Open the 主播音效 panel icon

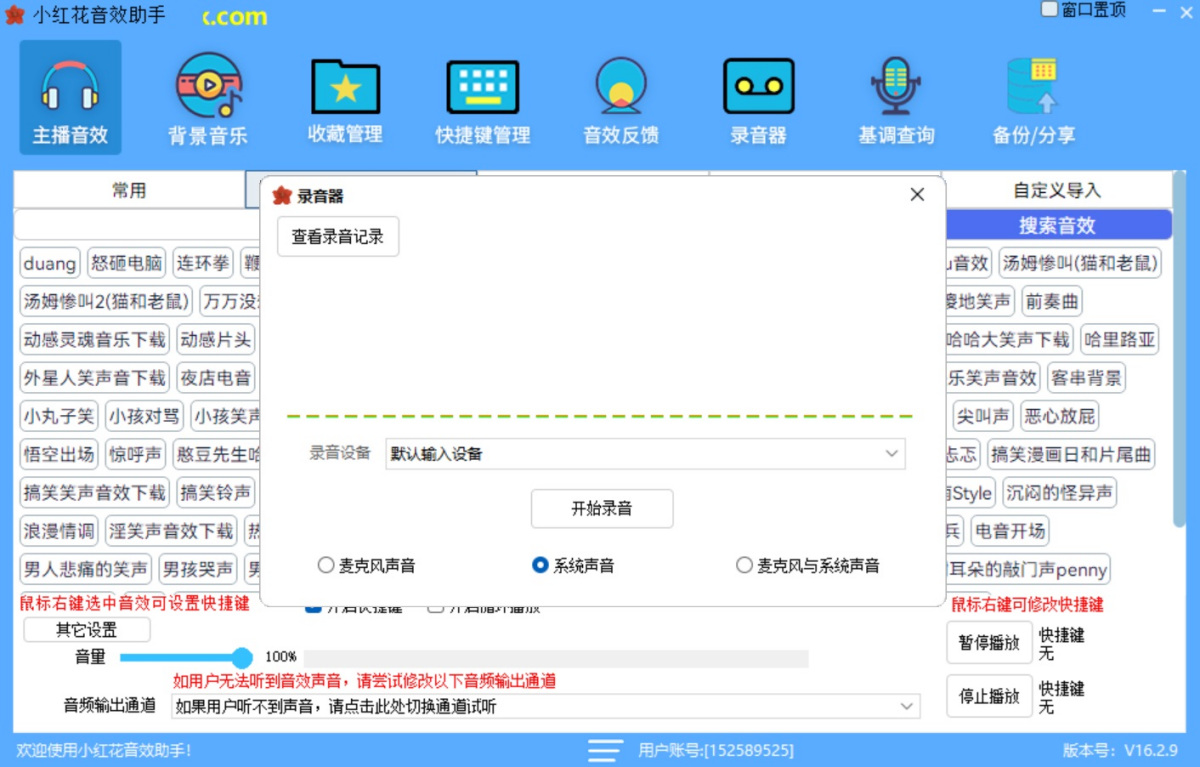tap(69, 96)
